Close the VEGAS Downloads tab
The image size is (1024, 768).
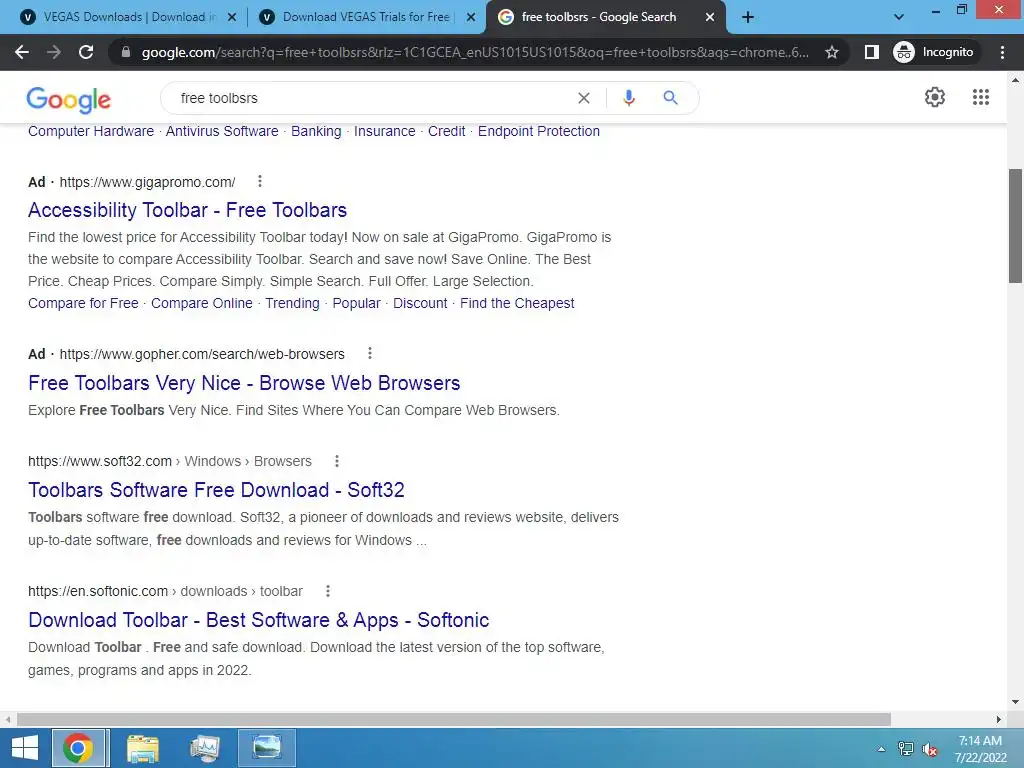click(231, 18)
